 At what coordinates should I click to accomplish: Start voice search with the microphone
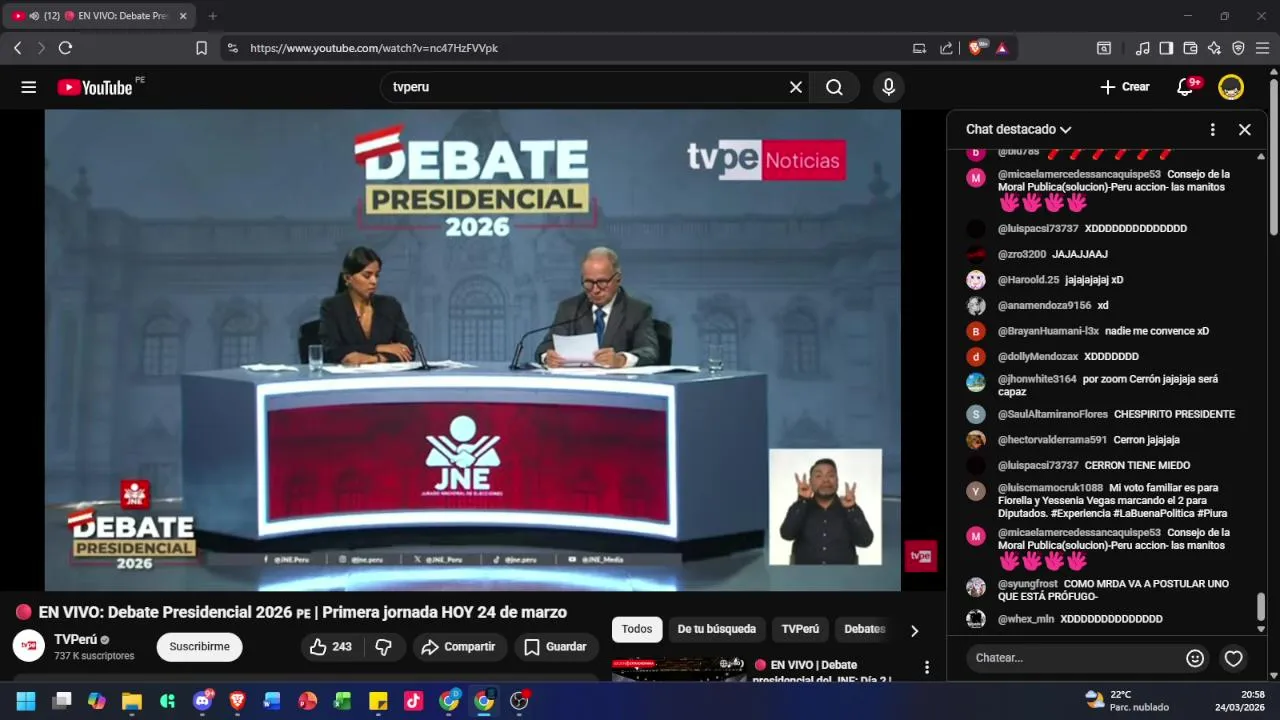pos(888,87)
